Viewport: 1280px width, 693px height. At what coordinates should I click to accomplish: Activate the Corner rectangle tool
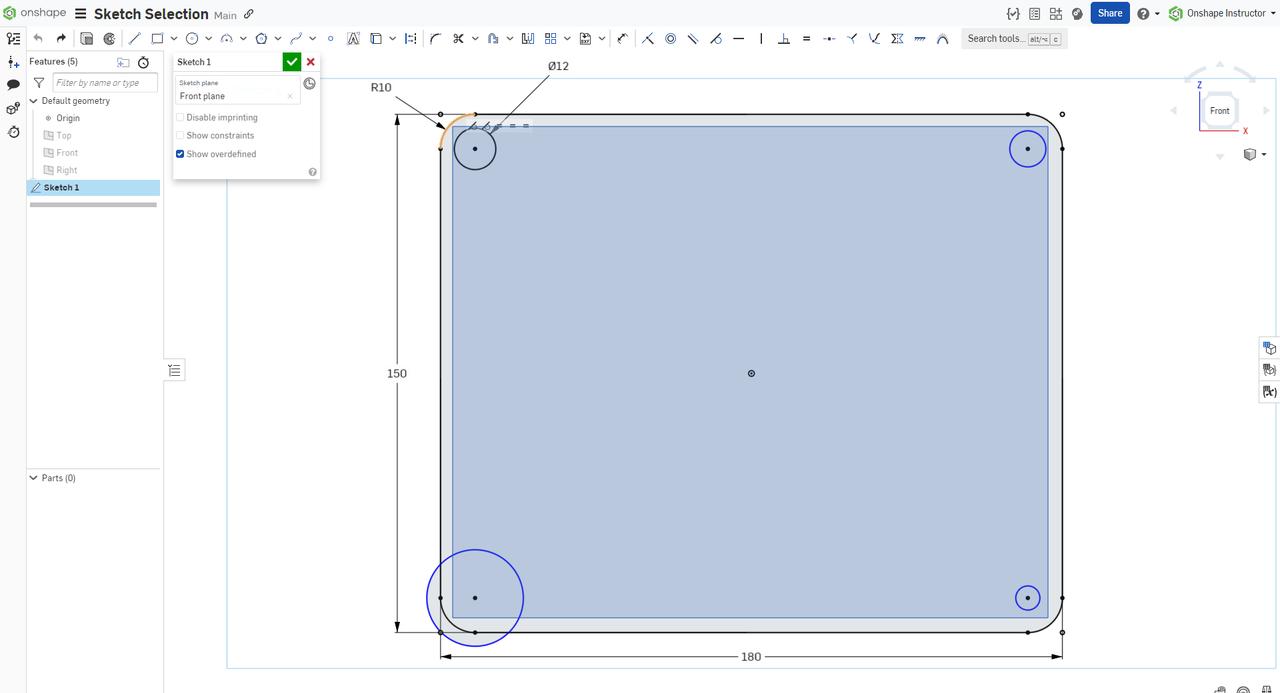[156, 38]
